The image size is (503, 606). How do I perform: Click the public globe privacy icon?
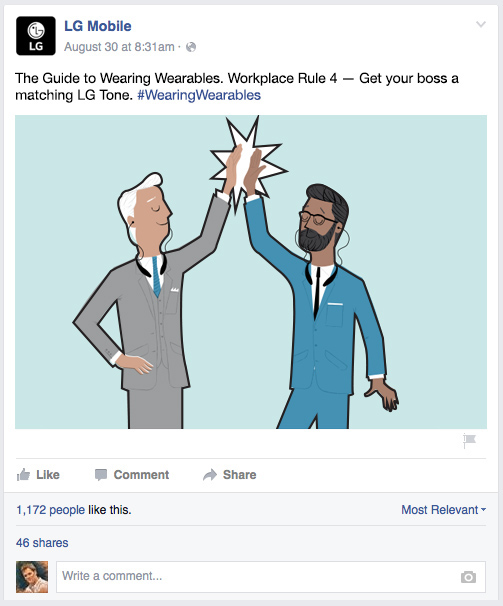pos(191,47)
